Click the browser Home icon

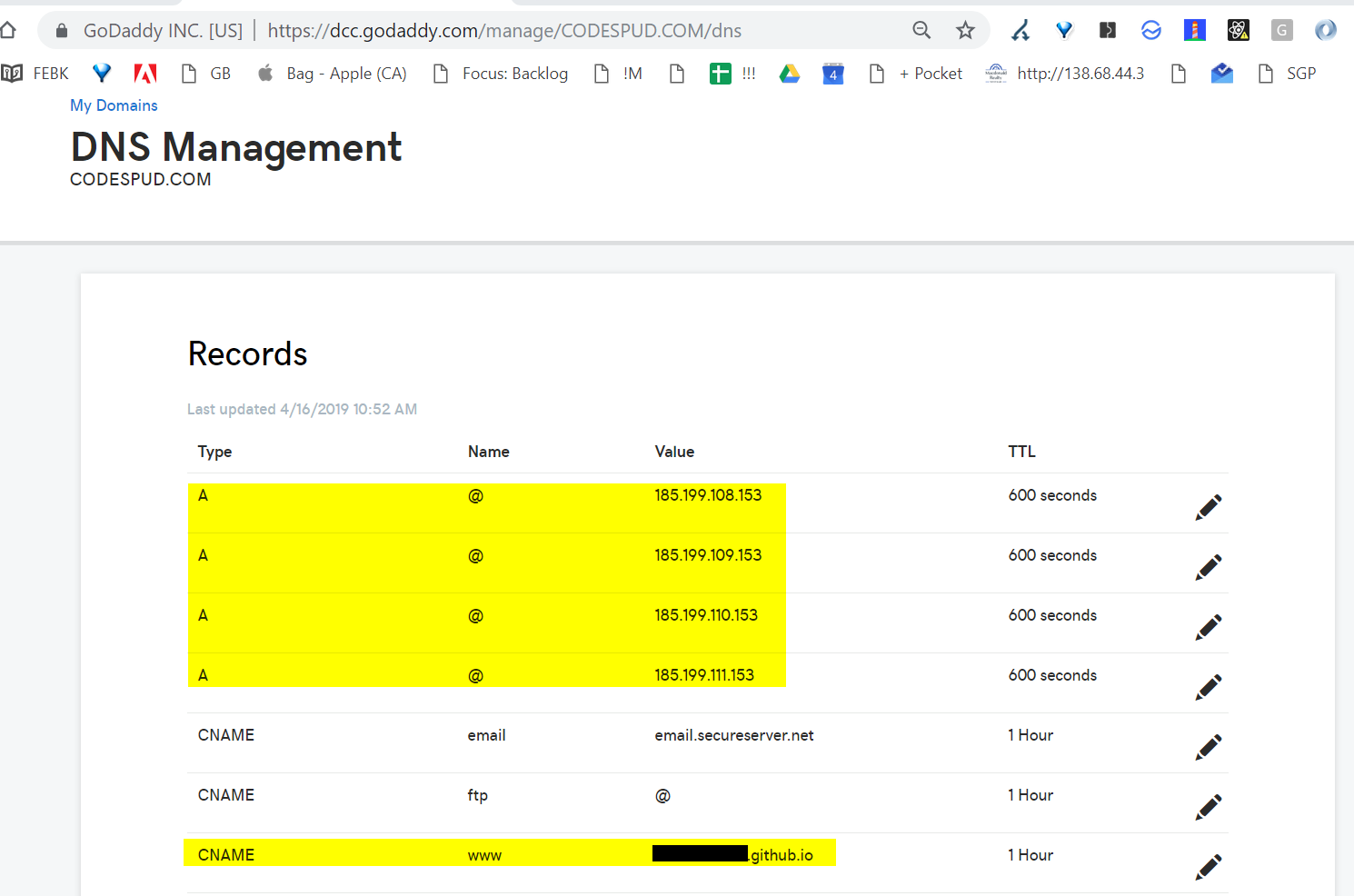tap(8, 31)
